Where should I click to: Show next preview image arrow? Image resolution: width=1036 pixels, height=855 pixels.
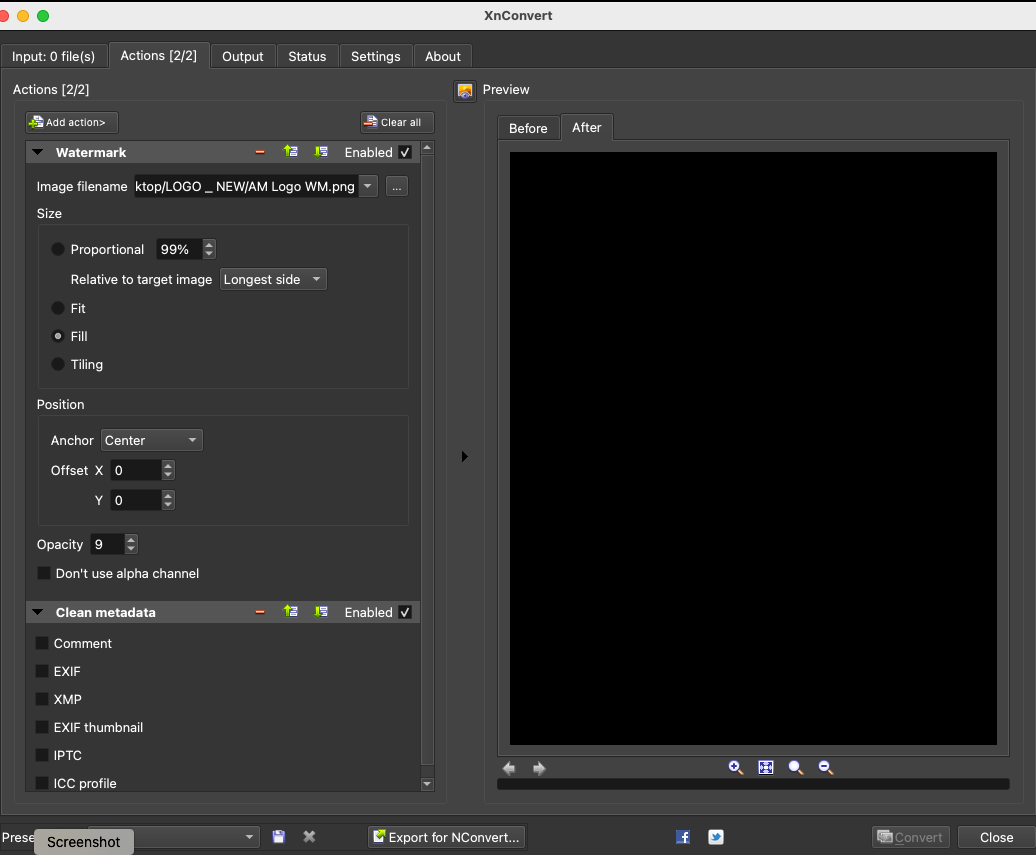(540, 768)
